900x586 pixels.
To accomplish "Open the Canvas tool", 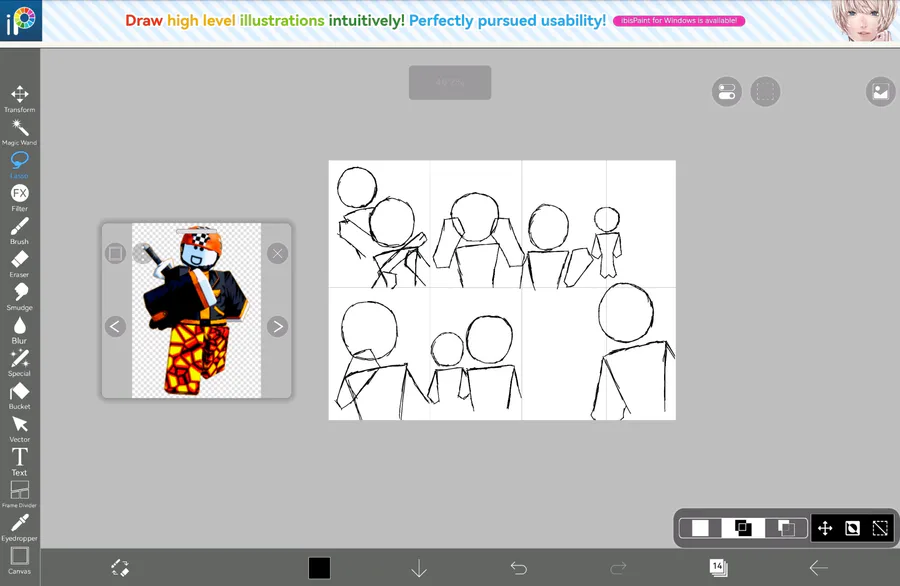I will pyautogui.click(x=20, y=560).
